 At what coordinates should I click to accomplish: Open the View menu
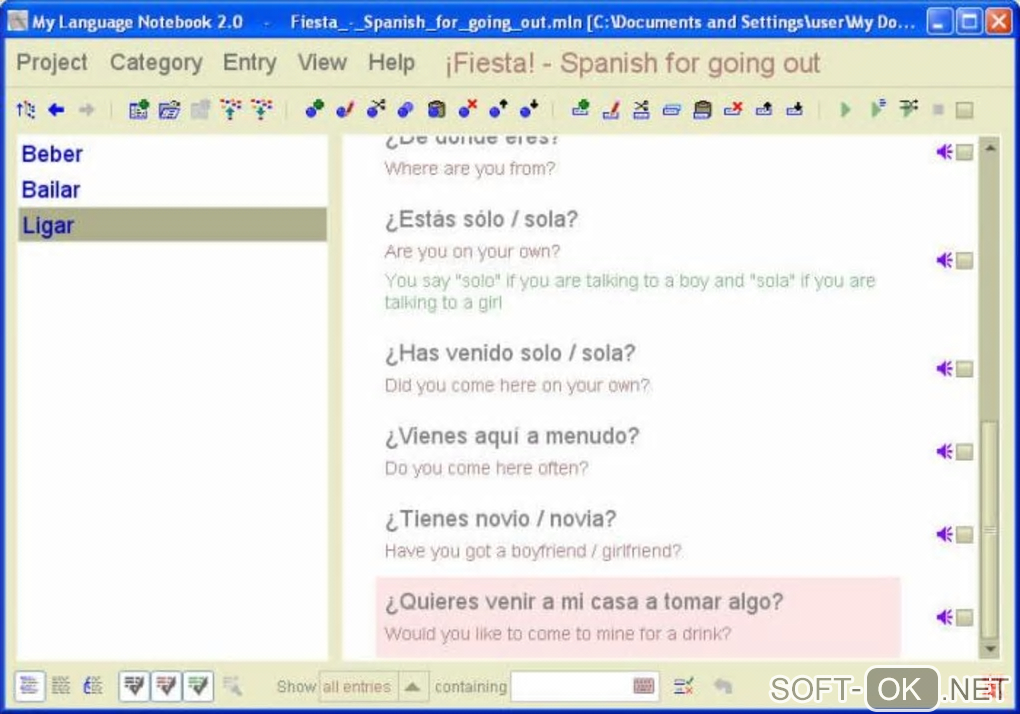322,63
